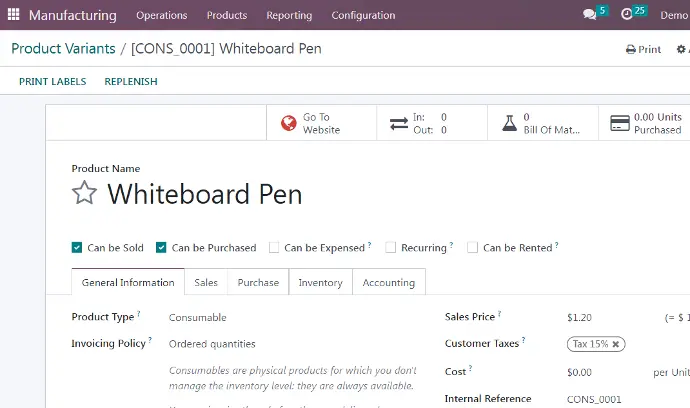Open the messages chat bubble icon
This screenshot has height=408, width=690.
coord(589,15)
